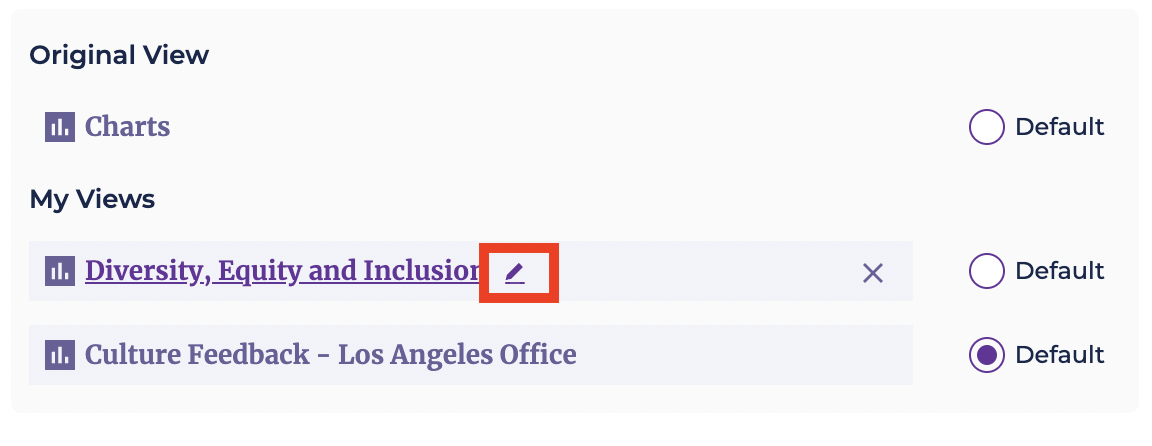The image size is (1152, 446).
Task: Rename view using the pencil edit icon
Action: 515,273
